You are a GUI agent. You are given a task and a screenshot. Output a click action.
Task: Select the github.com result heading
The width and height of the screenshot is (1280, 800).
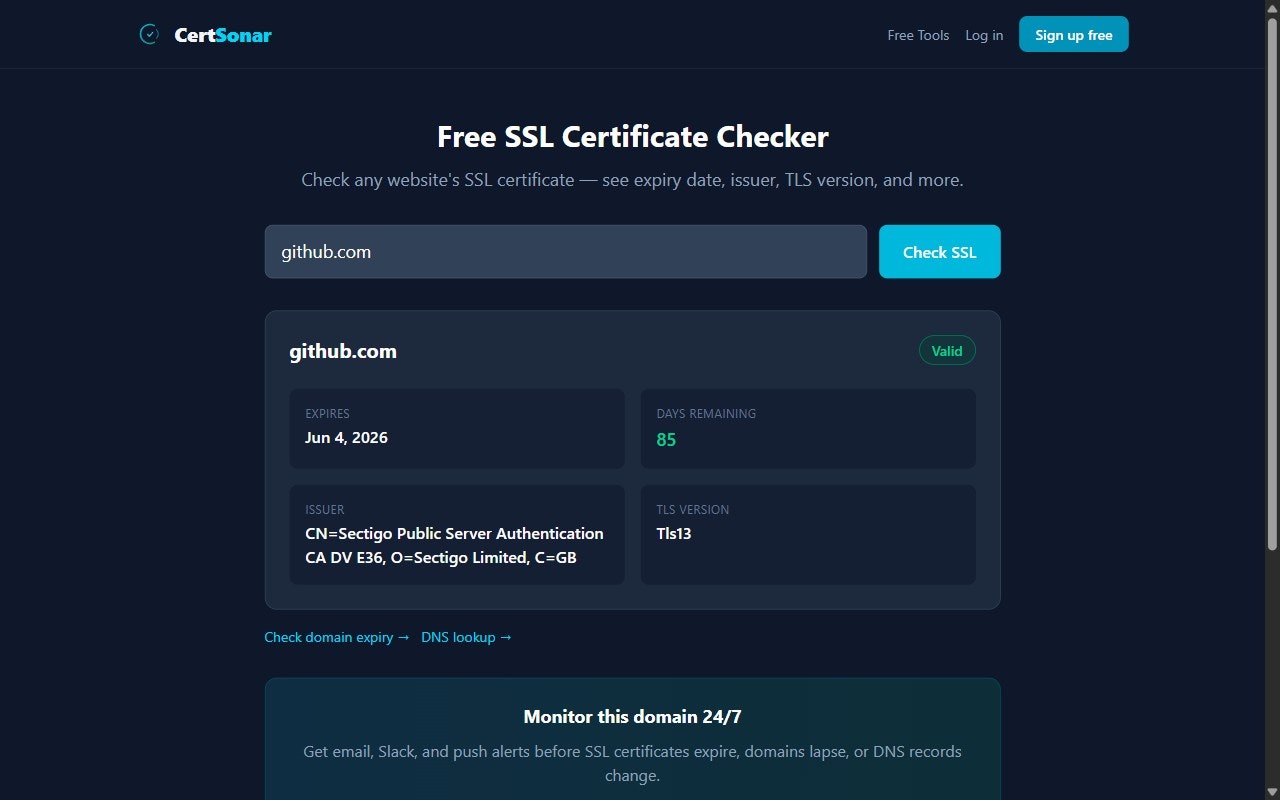coord(343,351)
